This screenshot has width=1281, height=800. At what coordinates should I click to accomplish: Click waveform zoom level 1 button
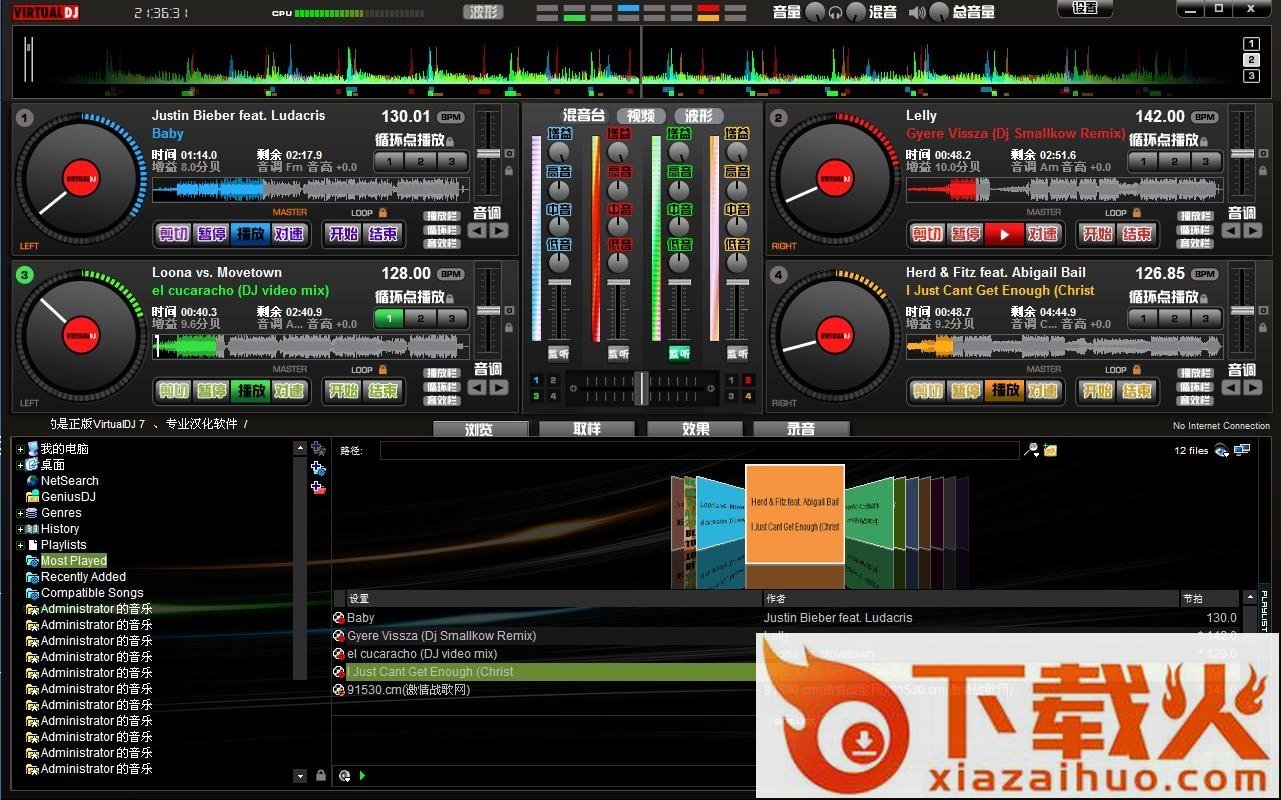[1251, 44]
